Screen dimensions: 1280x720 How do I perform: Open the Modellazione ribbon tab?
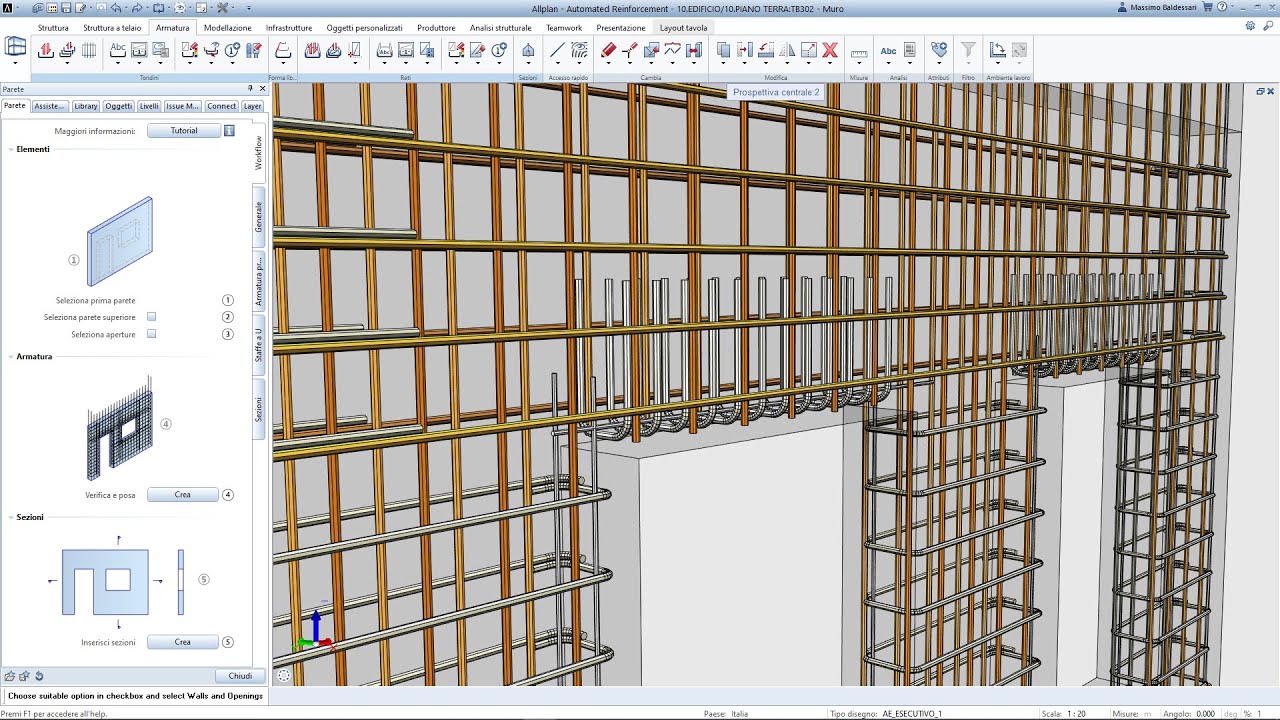(228, 28)
